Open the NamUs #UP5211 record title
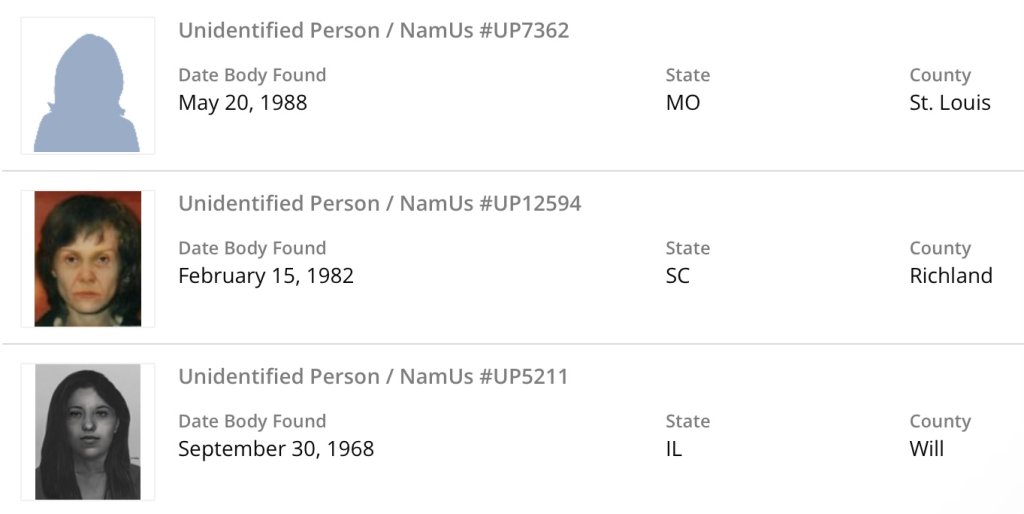This screenshot has width=1024, height=514. (x=373, y=376)
